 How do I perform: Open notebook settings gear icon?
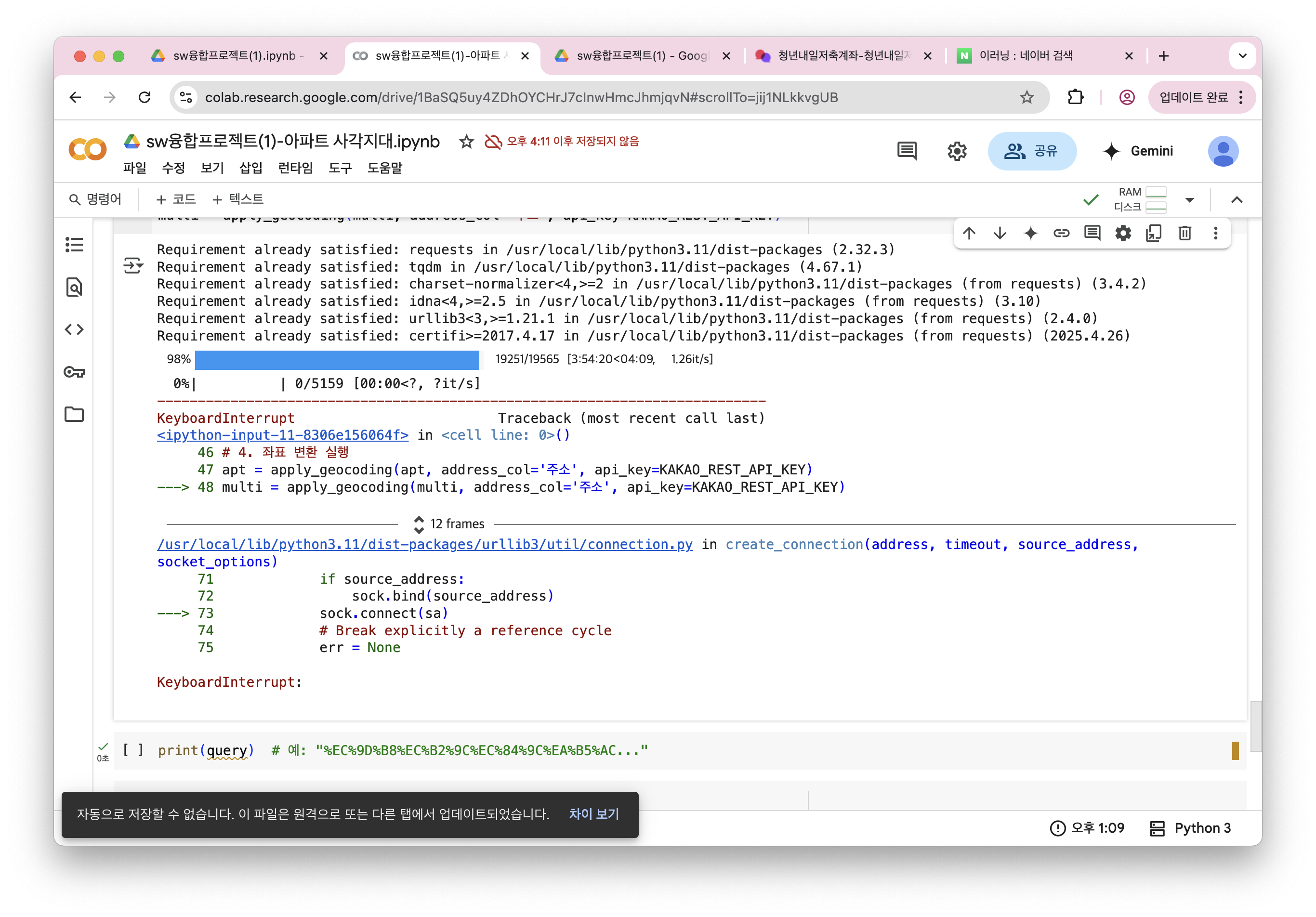(x=957, y=151)
